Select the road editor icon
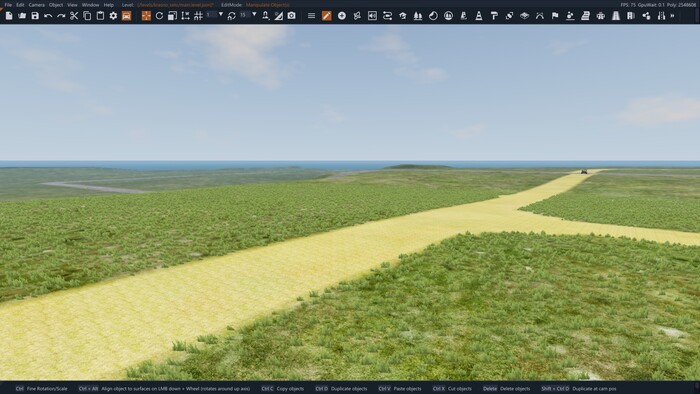 (x=616, y=16)
